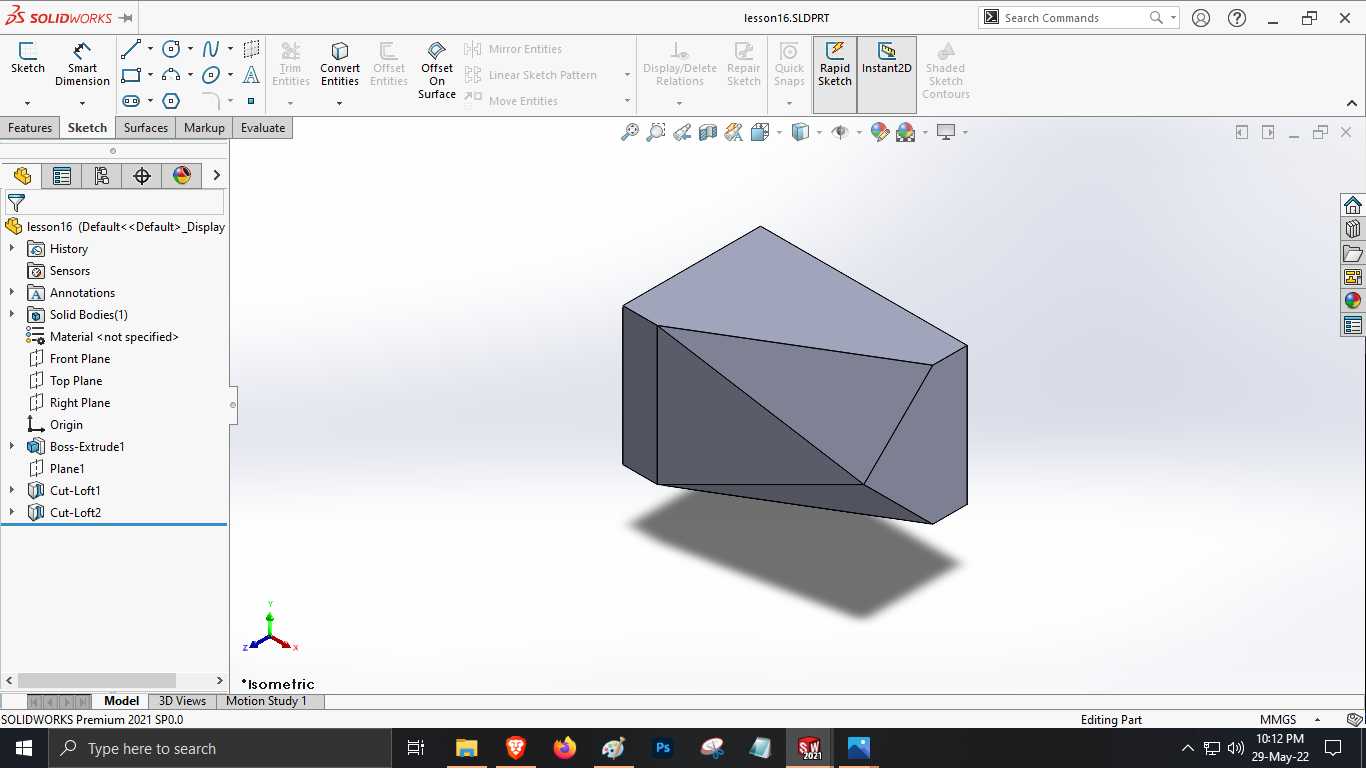Screen dimensions: 1366x780
Task: Expand the Cut-Loft2 feature
Action: (x=12, y=512)
